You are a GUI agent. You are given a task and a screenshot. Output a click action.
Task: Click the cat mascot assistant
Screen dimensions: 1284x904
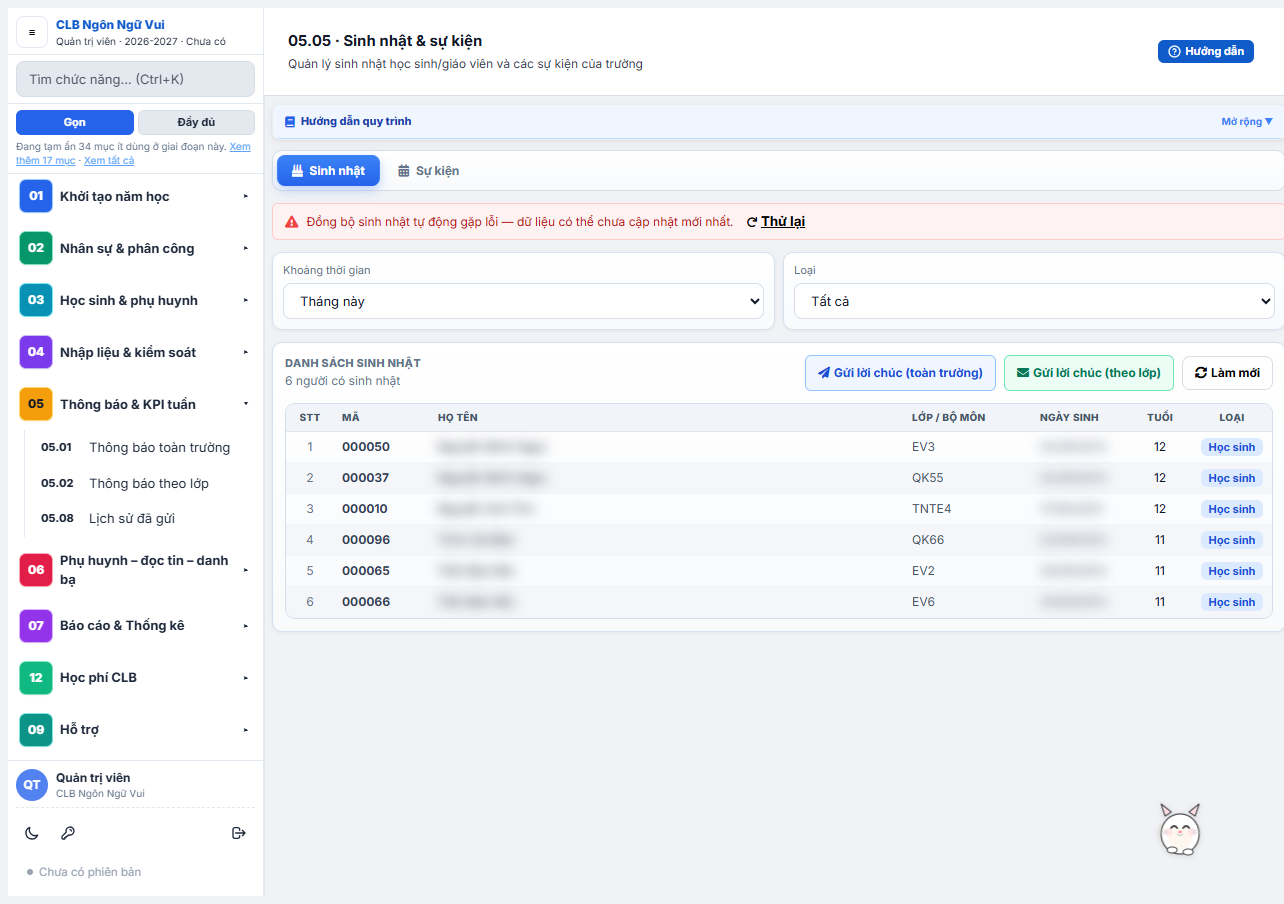click(1180, 829)
